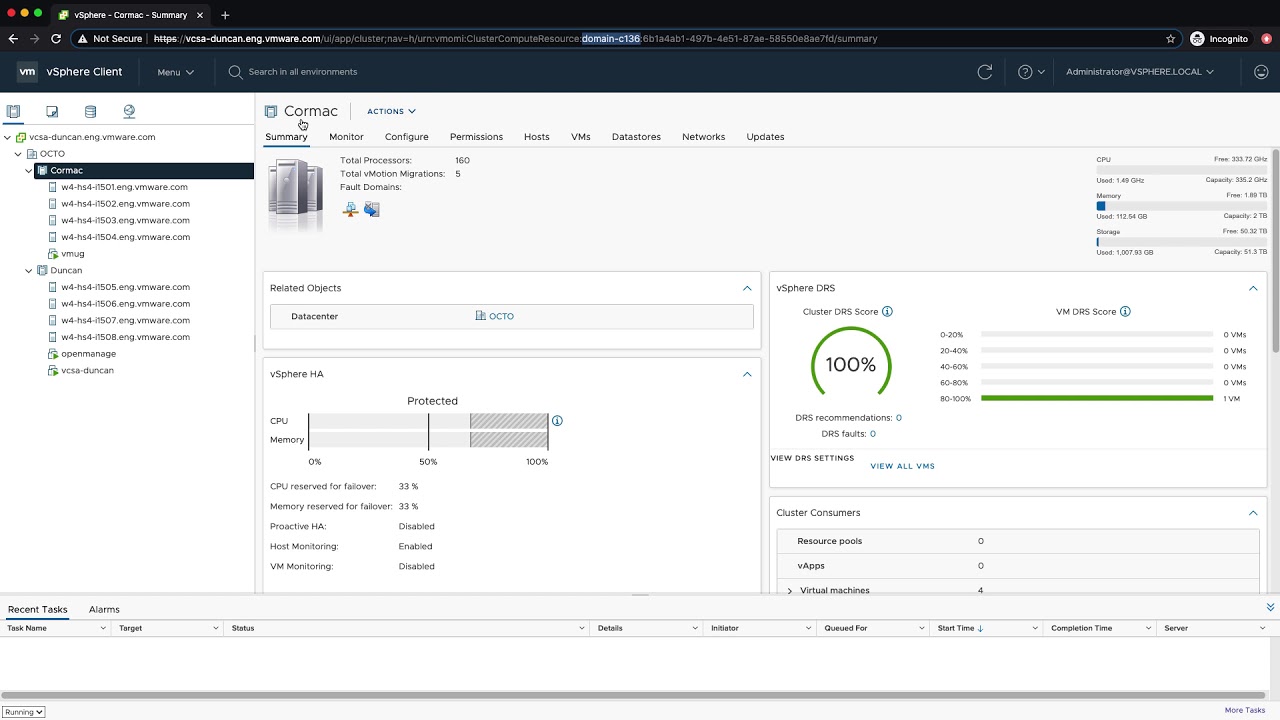Expand the Virtual machines row
This screenshot has width=1280, height=720.
tap(790, 591)
